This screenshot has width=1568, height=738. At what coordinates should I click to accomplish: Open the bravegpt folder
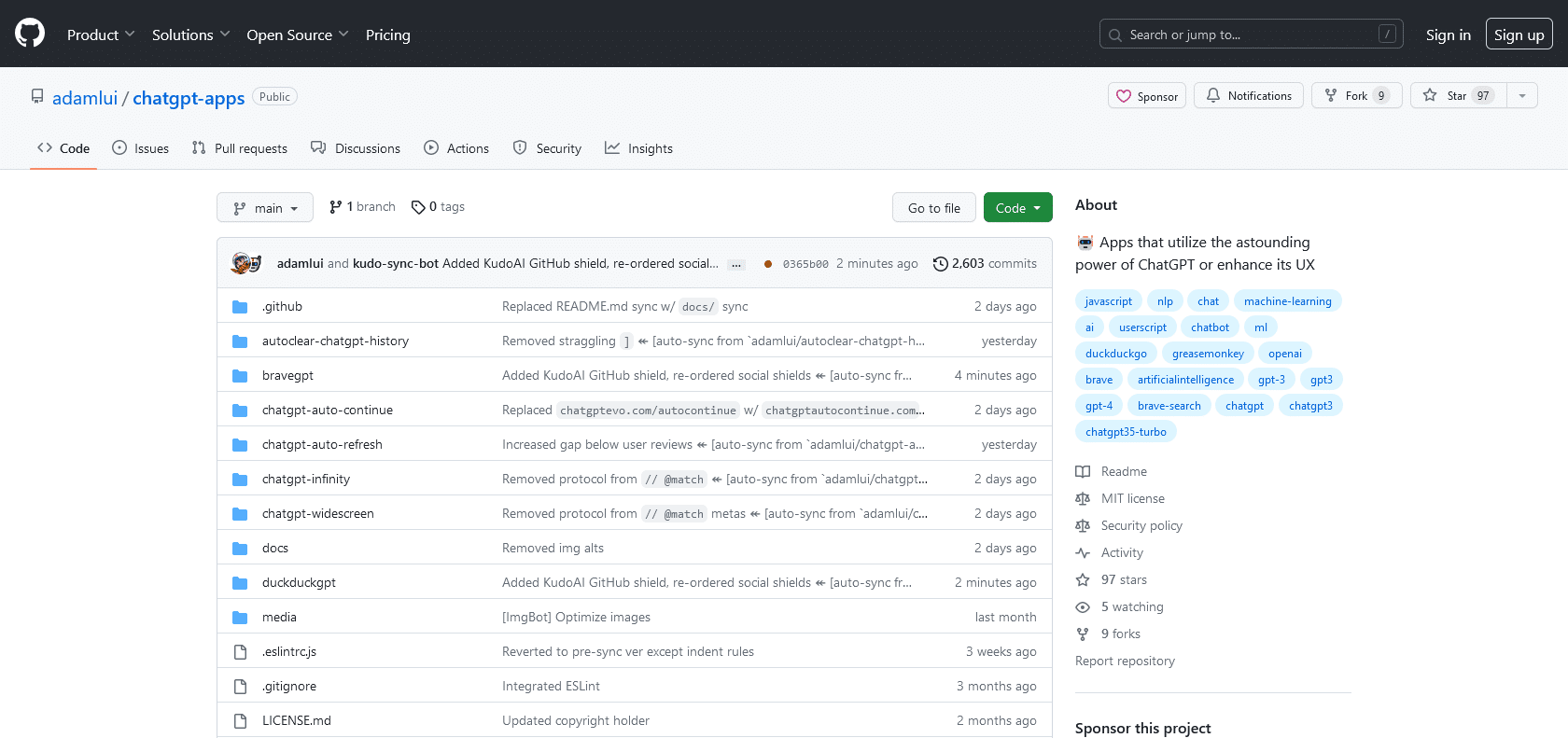click(x=287, y=375)
